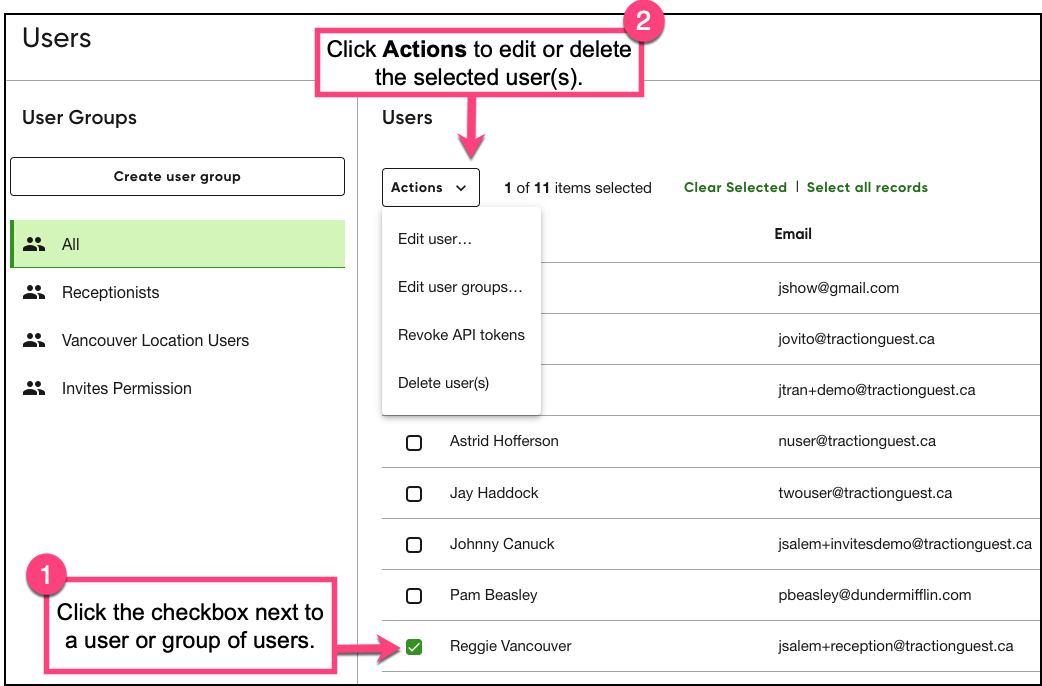Check Jay Haddock's checkbox
This screenshot has height=686, width=1042.
414,493
